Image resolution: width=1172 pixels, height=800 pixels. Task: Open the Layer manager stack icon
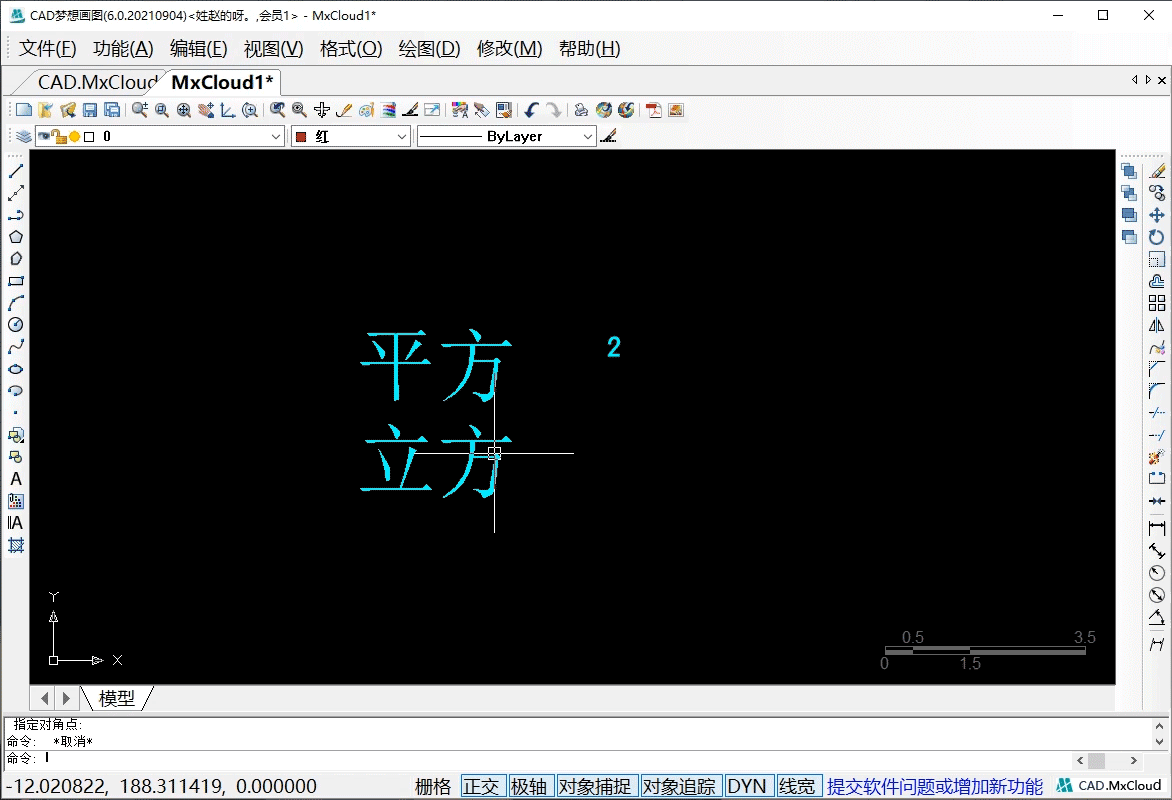click(24, 136)
